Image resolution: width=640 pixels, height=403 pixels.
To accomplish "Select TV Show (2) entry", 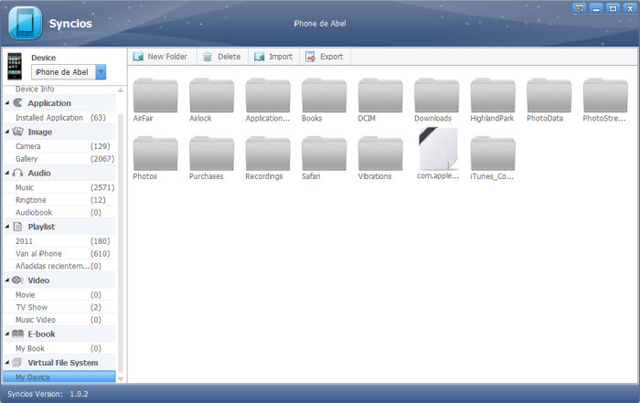I will click(x=60, y=307).
